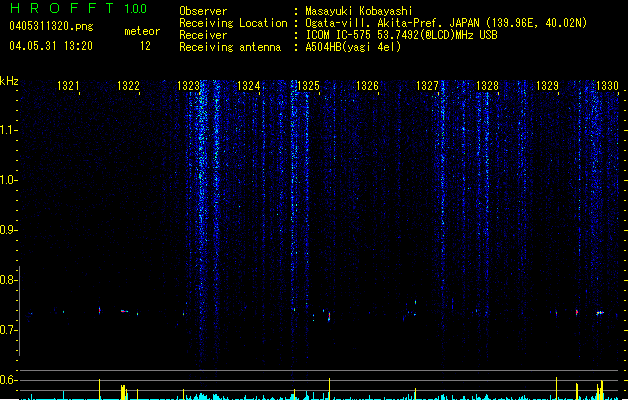Click the 0.7 kHz frequency axis label
Image resolution: width=629 pixels, height=400 pixels.
click(x=8, y=330)
